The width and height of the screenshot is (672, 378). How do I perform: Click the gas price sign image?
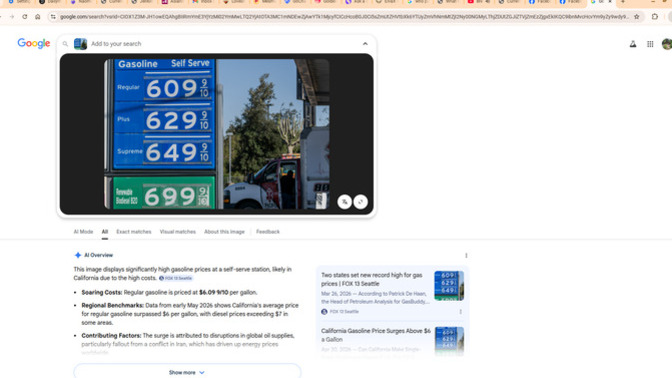click(x=217, y=134)
